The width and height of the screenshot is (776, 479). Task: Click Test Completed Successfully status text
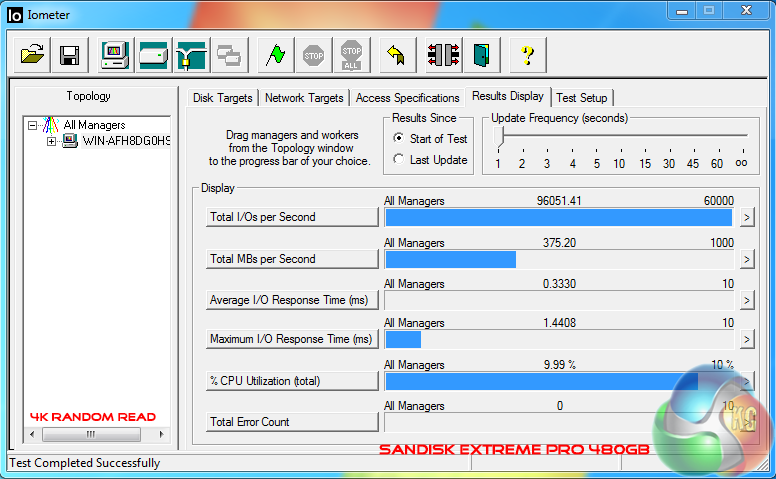click(85, 463)
